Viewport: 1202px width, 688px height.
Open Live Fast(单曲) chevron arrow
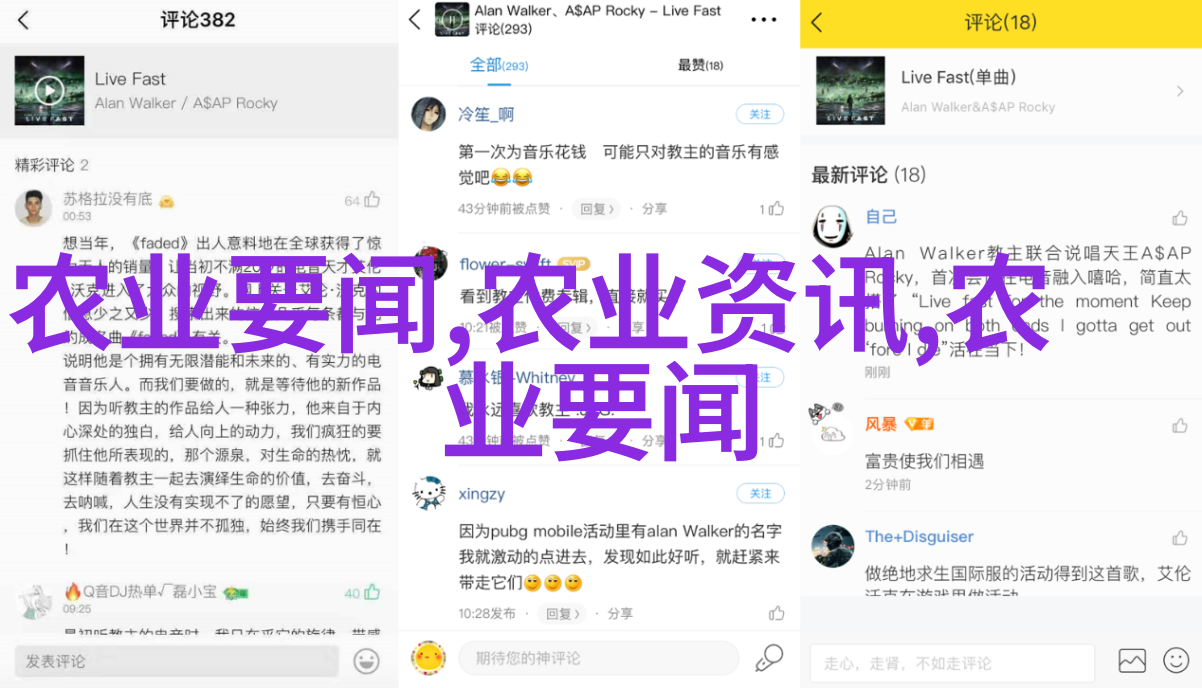pos(1180,90)
